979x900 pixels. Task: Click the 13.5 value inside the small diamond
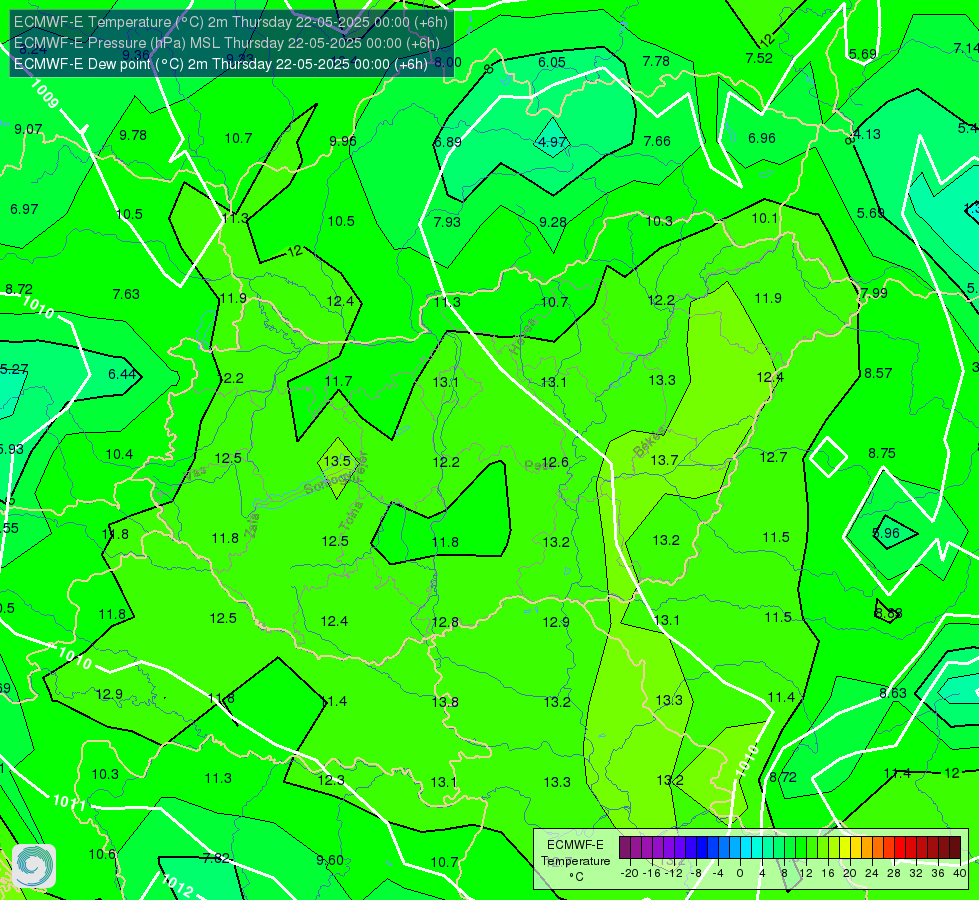click(337, 461)
